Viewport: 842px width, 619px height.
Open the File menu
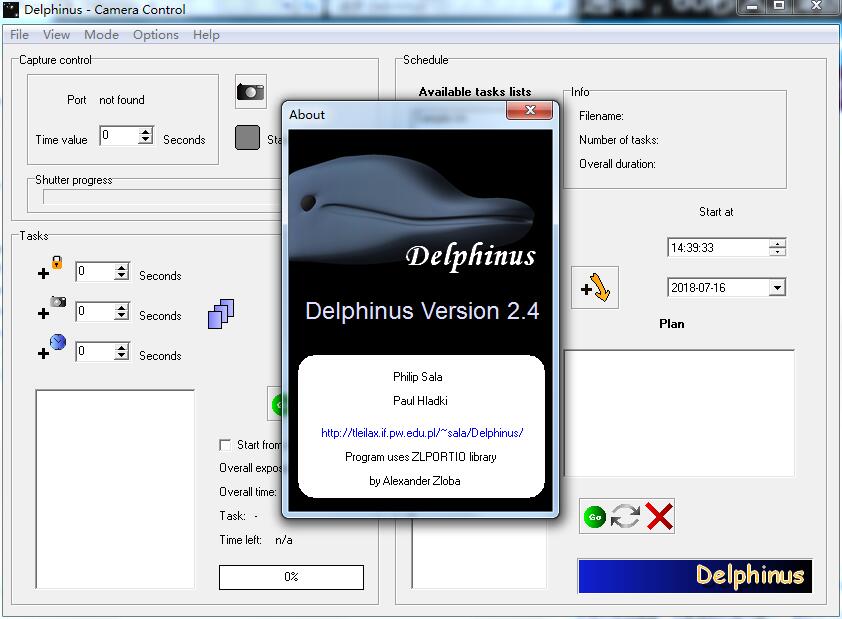(x=19, y=34)
